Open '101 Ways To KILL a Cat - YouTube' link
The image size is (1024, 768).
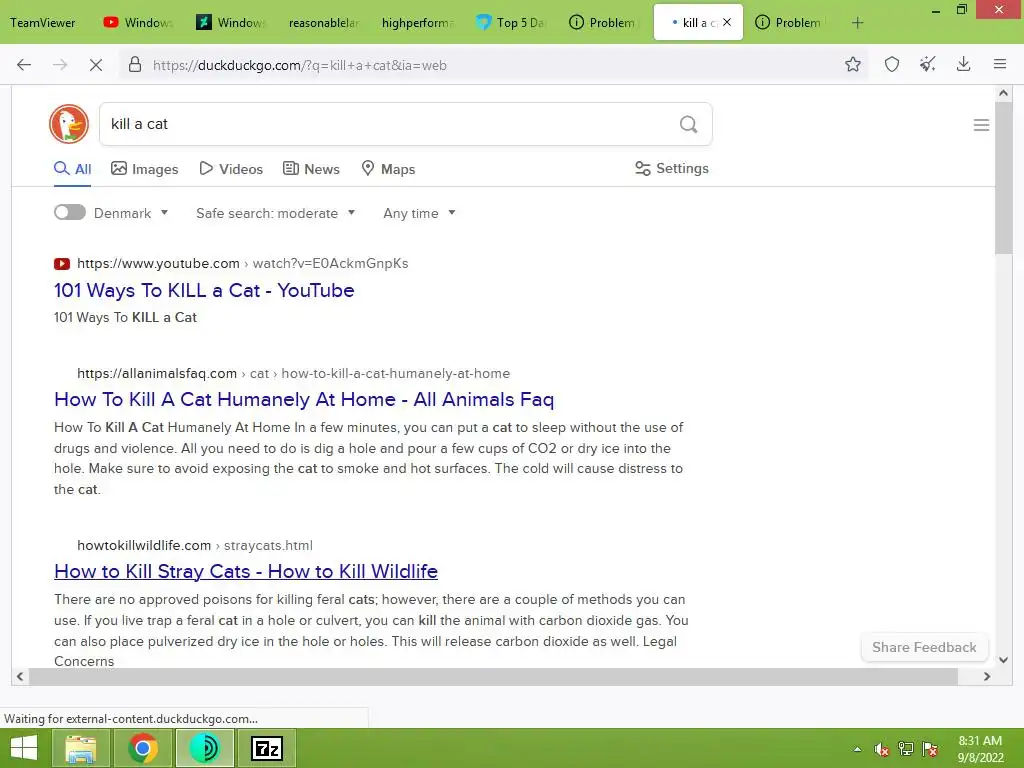204,290
